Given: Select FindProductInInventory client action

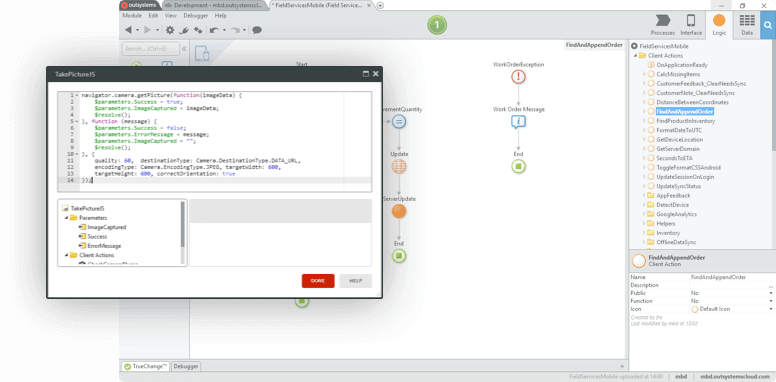Looking at the screenshot, I should pos(685,121).
